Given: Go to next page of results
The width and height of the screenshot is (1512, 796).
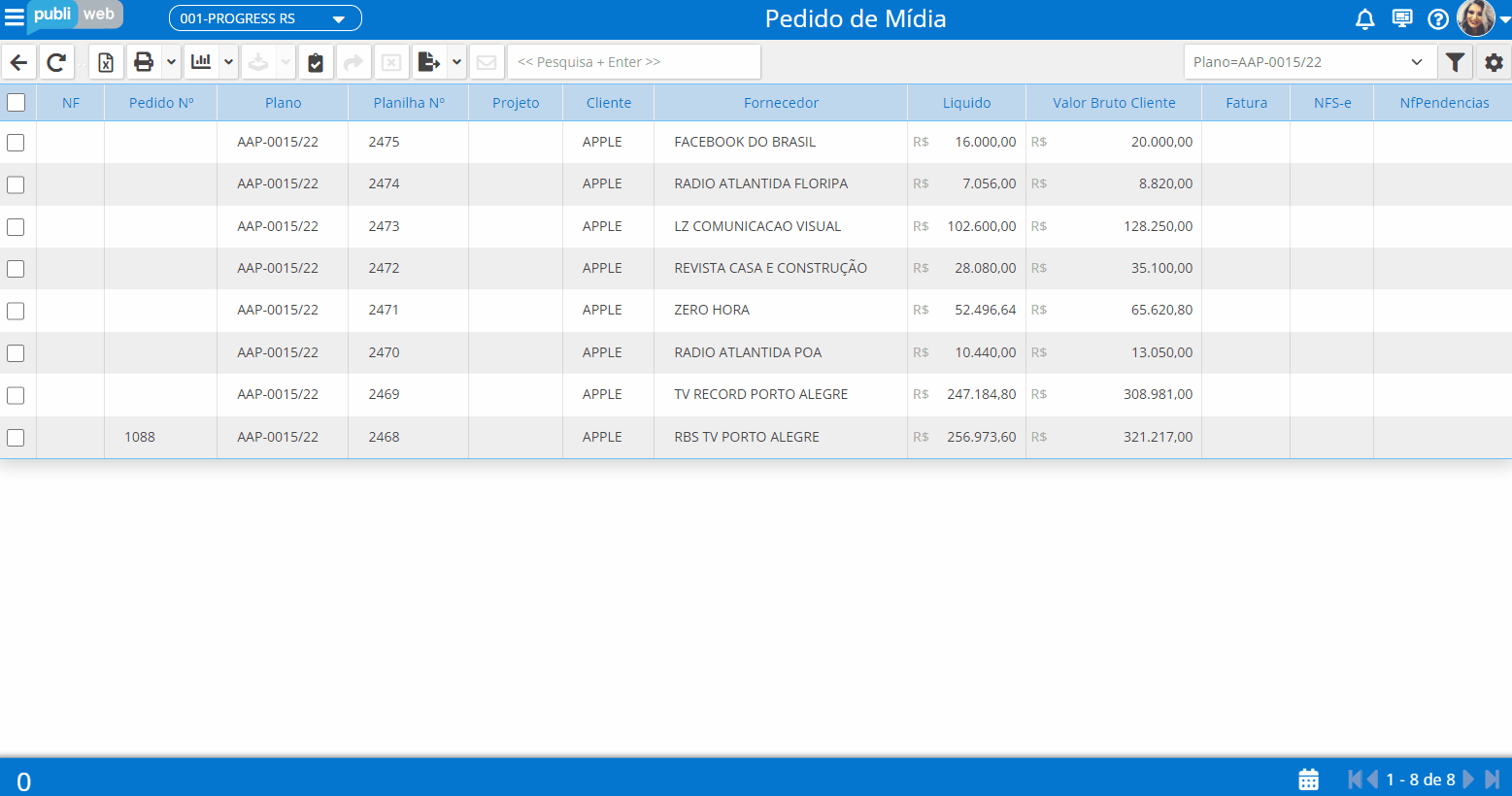Looking at the screenshot, I should click(1468, 779).
